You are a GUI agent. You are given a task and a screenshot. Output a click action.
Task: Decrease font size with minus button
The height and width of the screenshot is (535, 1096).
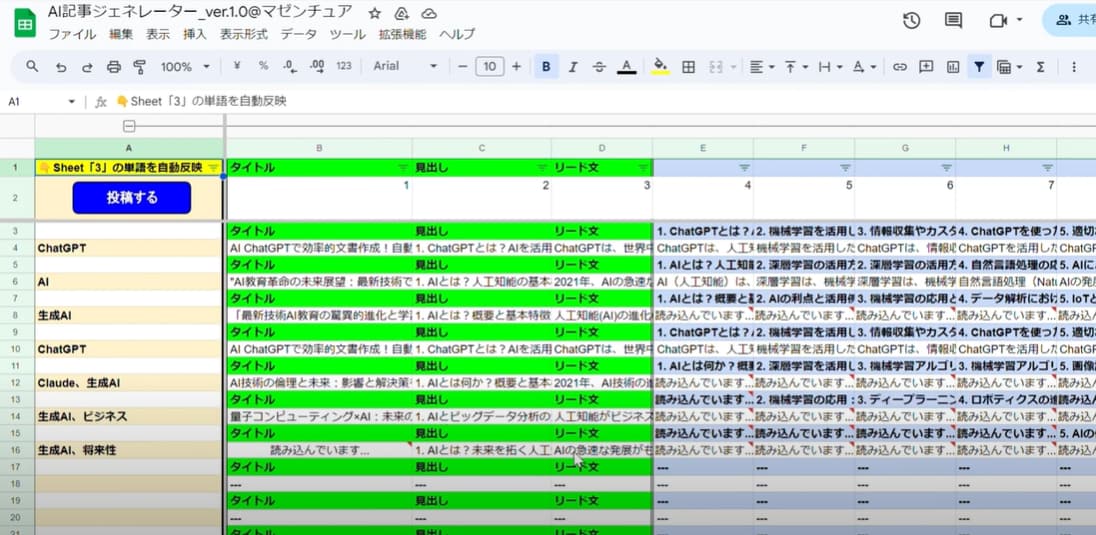462,66
